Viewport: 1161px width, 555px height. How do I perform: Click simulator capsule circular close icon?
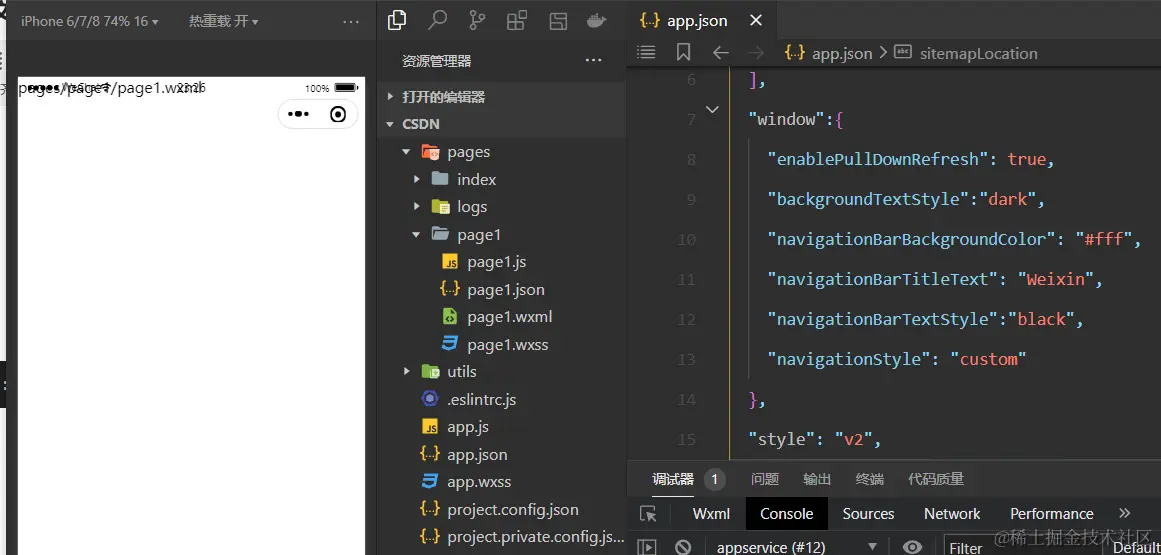[x=338, y=114]
